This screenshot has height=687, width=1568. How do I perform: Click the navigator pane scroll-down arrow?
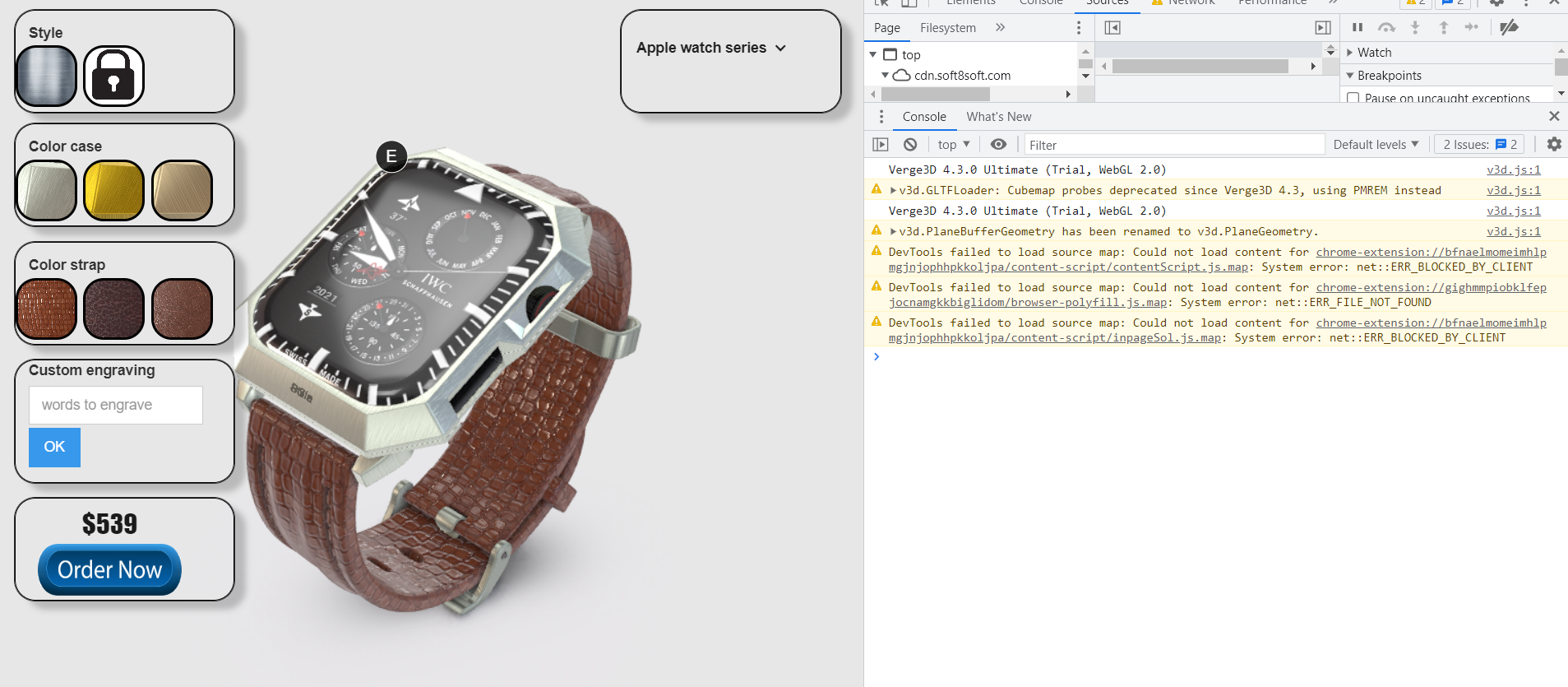click(x=1085, y=76)
